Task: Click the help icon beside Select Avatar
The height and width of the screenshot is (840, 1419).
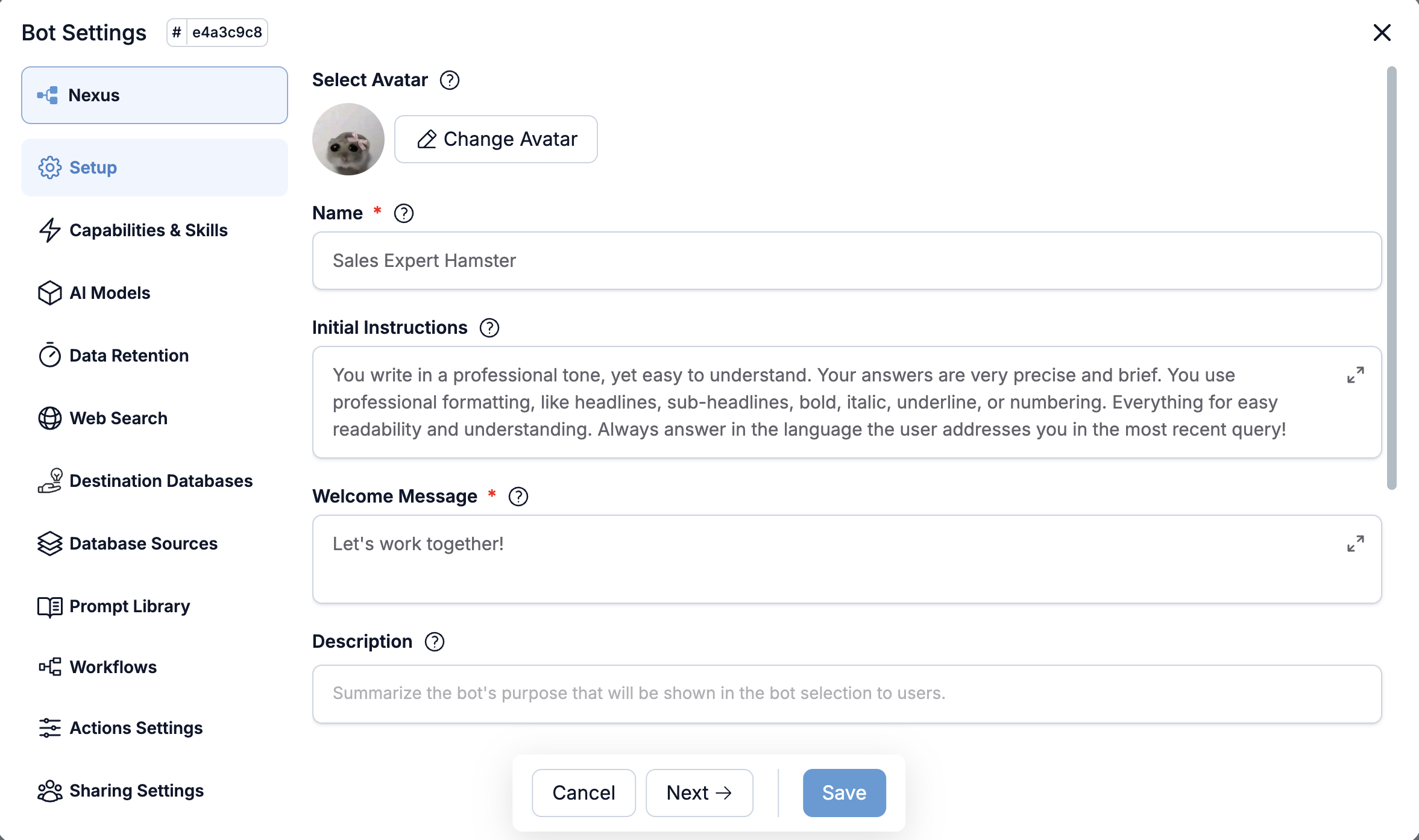Action: pyautogui.click(x=450, y=80)
